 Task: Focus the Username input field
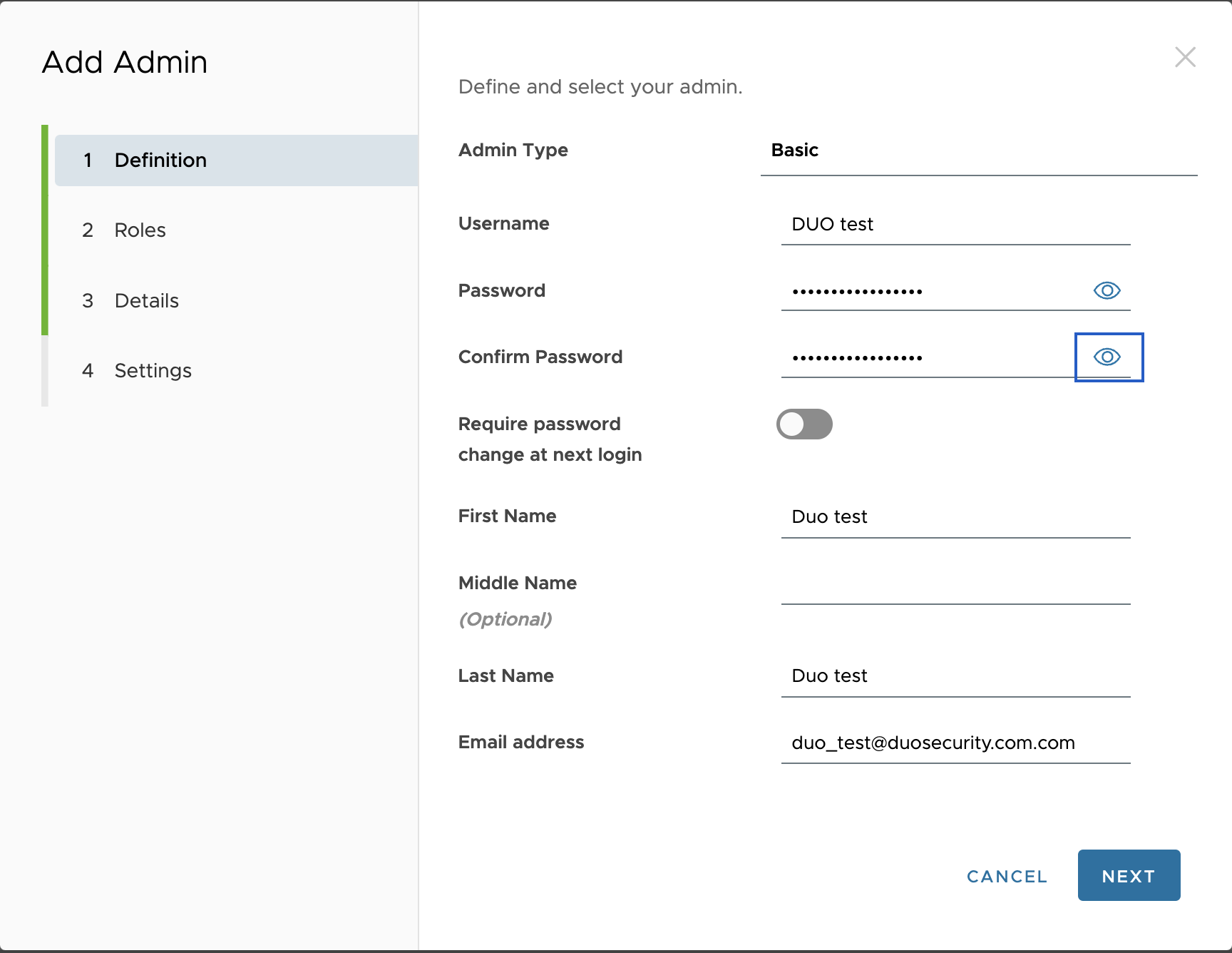click(x=955, y=225)
